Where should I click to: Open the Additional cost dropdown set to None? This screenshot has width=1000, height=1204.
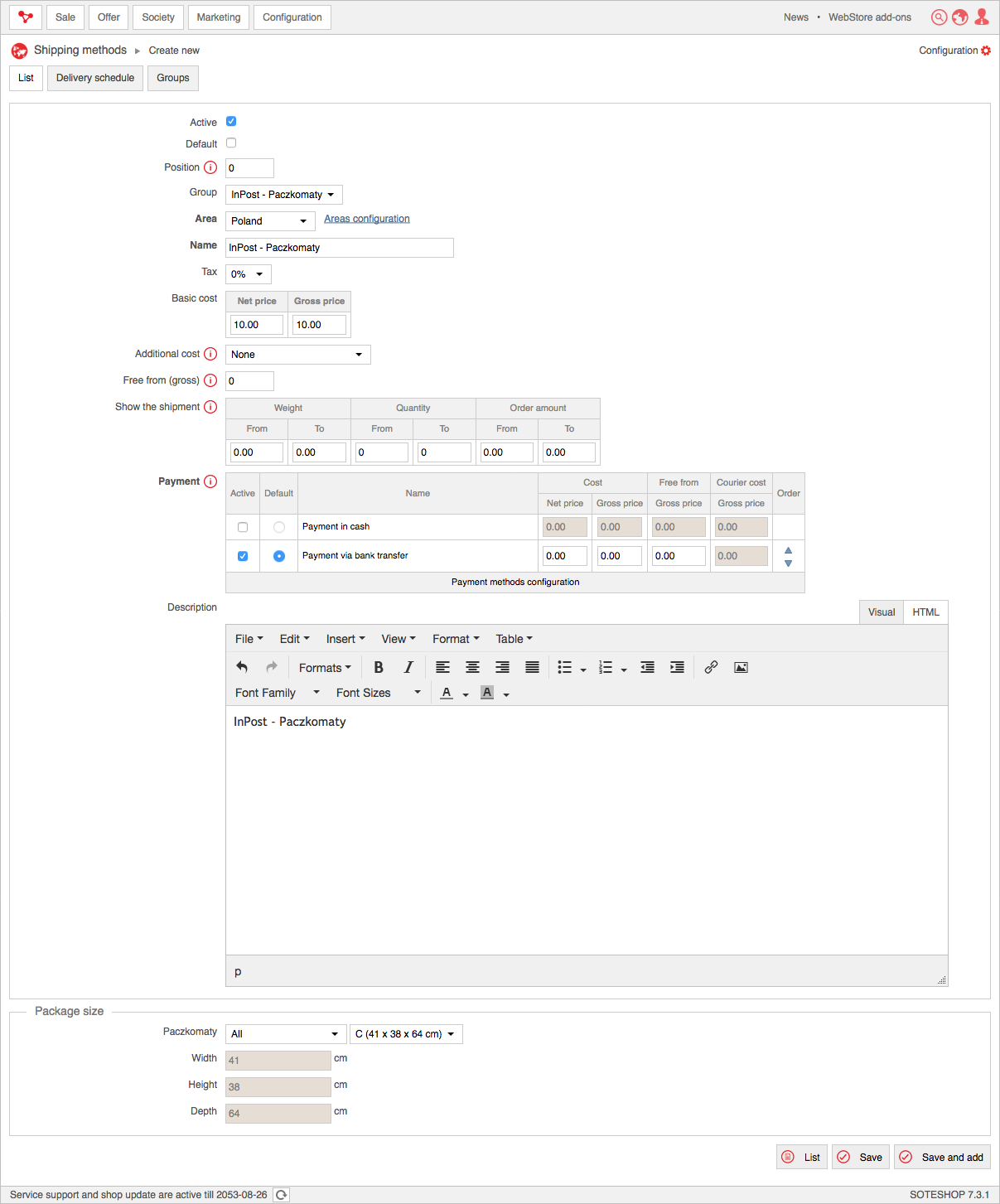tap(298, 355)
